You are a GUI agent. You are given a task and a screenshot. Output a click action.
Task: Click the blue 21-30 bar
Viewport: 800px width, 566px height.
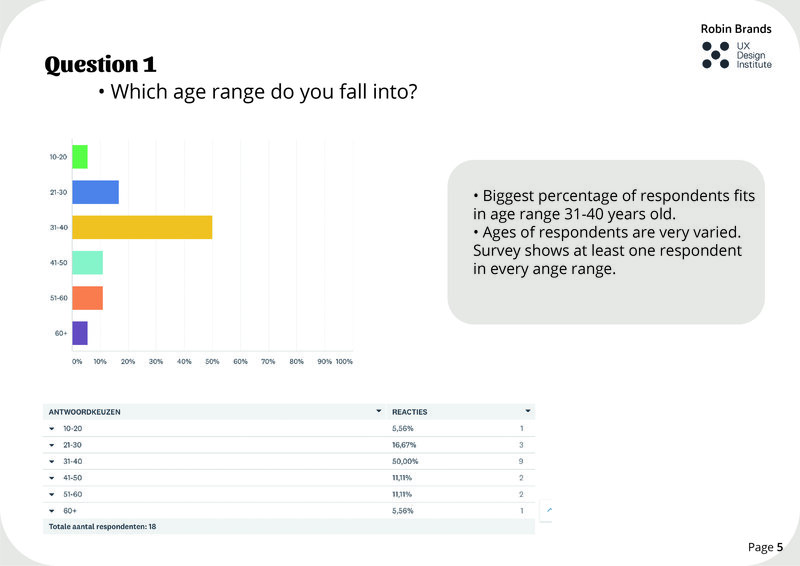[95, 192]
